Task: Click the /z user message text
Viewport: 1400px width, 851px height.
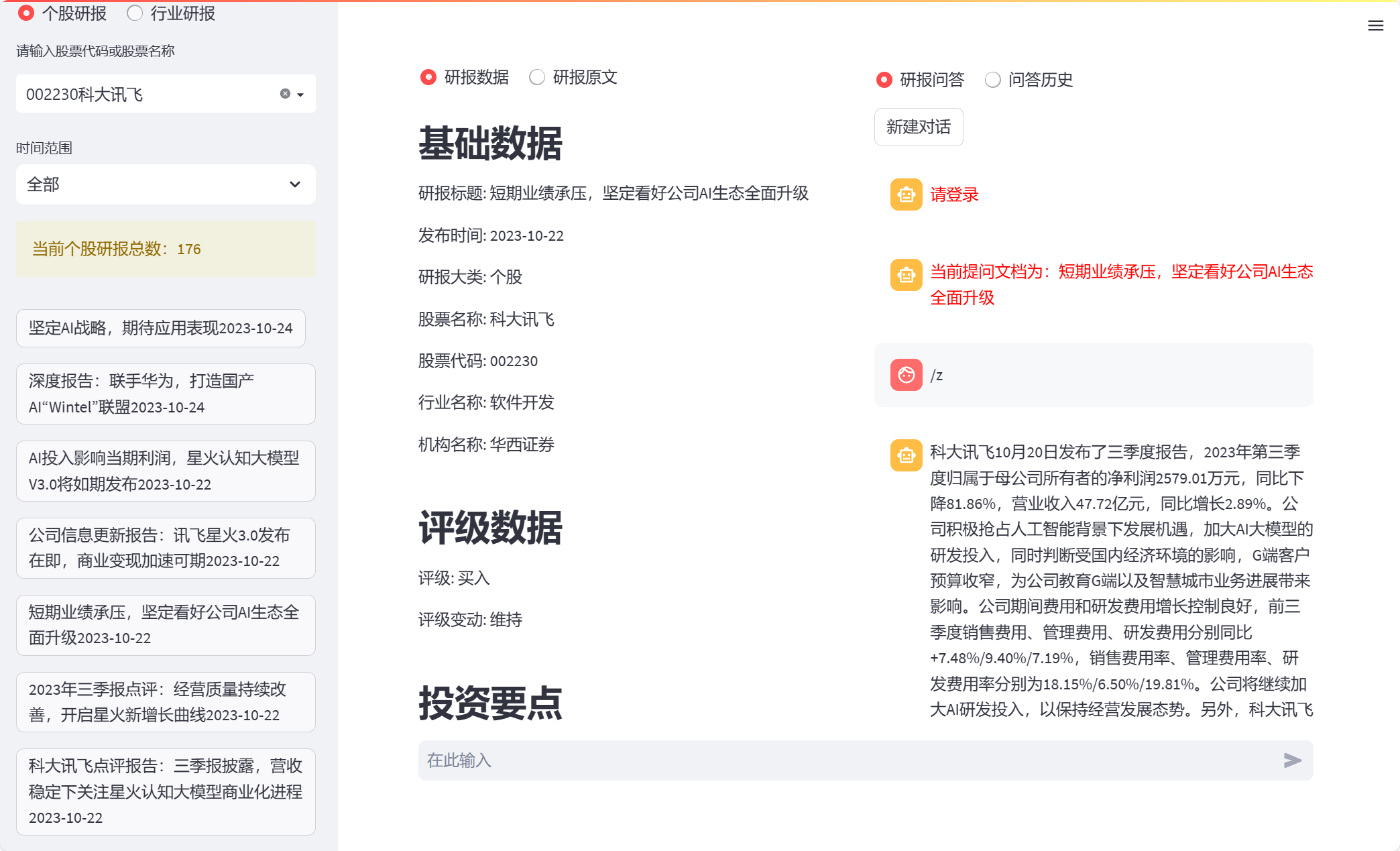Action: [x=937, y=376]
